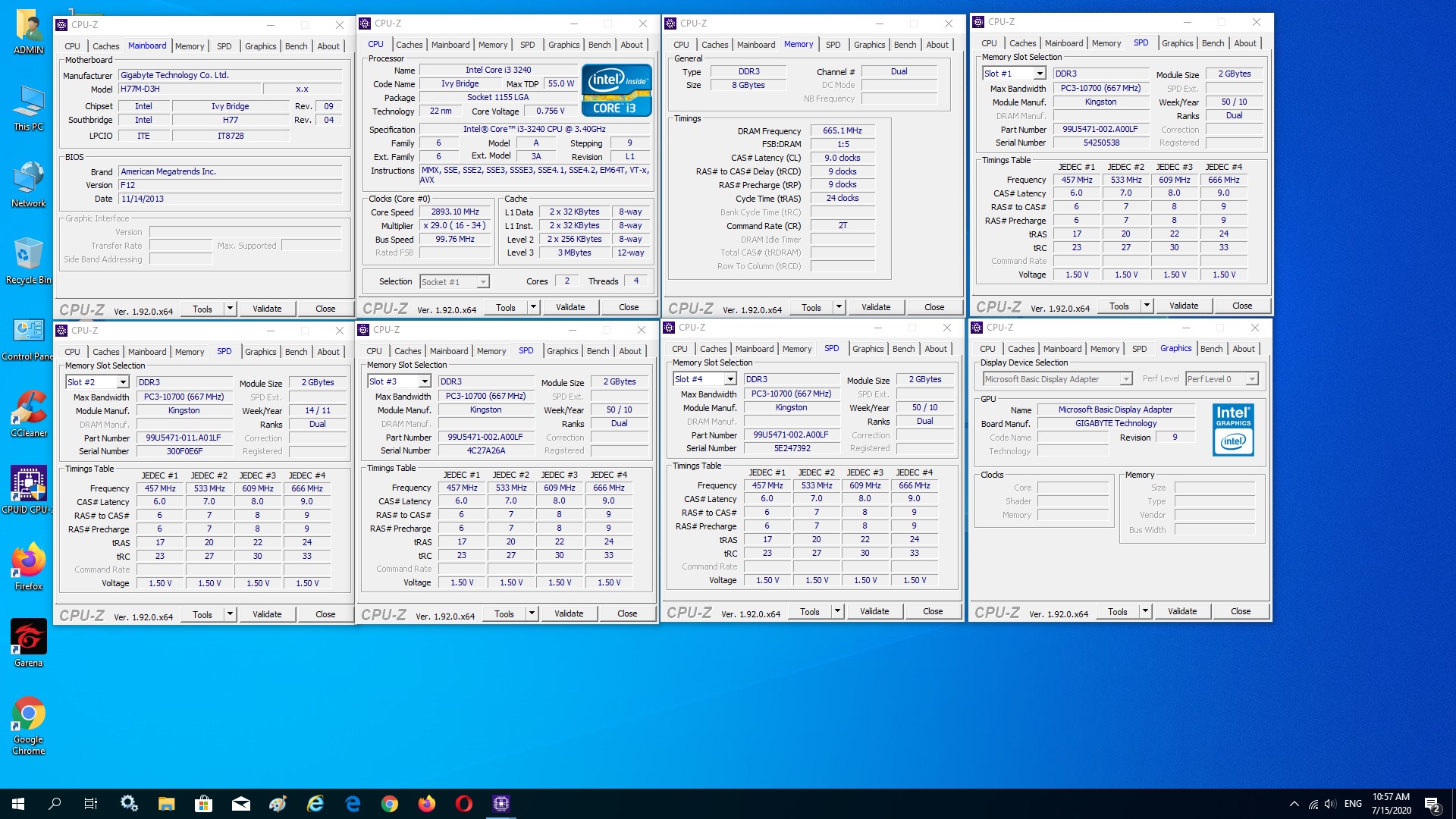Image resolution: width=1456 pixels, height=819 pixels.
Task: Open Graphics tab in the Slot #1 window
Action: click(x=1177, y=43)
